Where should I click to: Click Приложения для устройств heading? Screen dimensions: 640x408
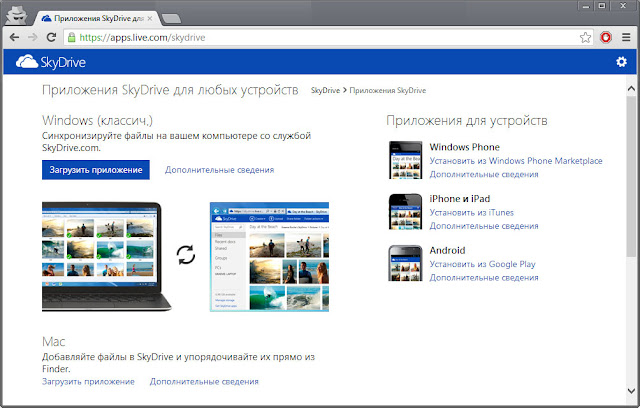tap(467, 120)
